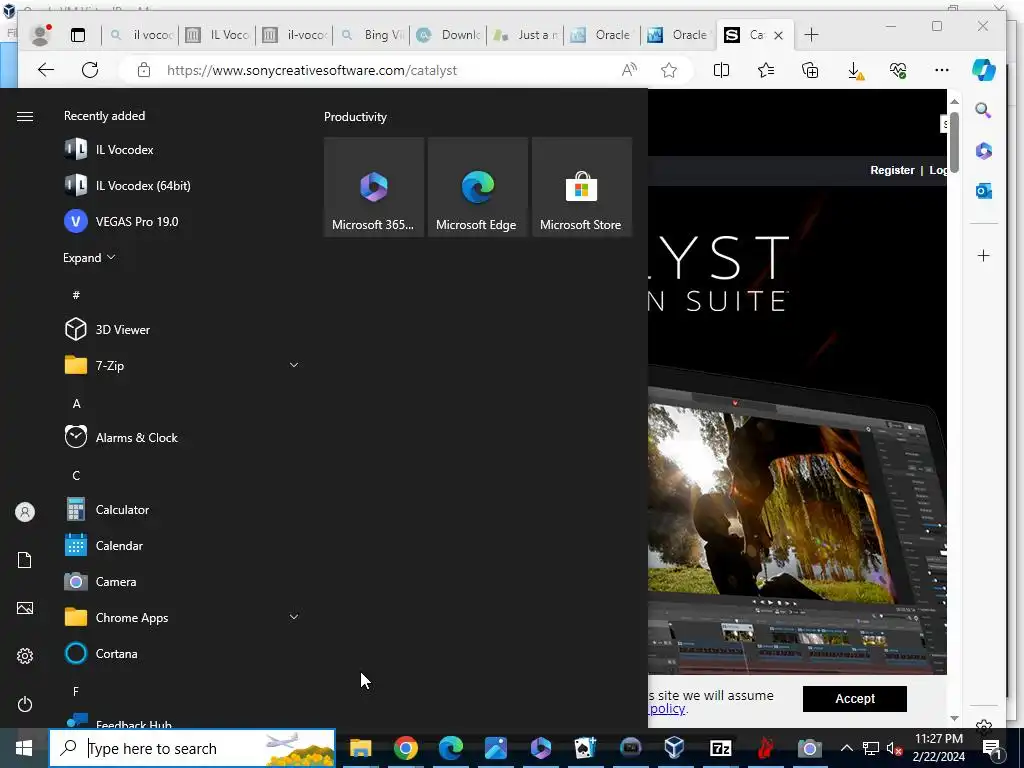
Task: Add a sidebar app with plus icon
Action: [984, 255]
